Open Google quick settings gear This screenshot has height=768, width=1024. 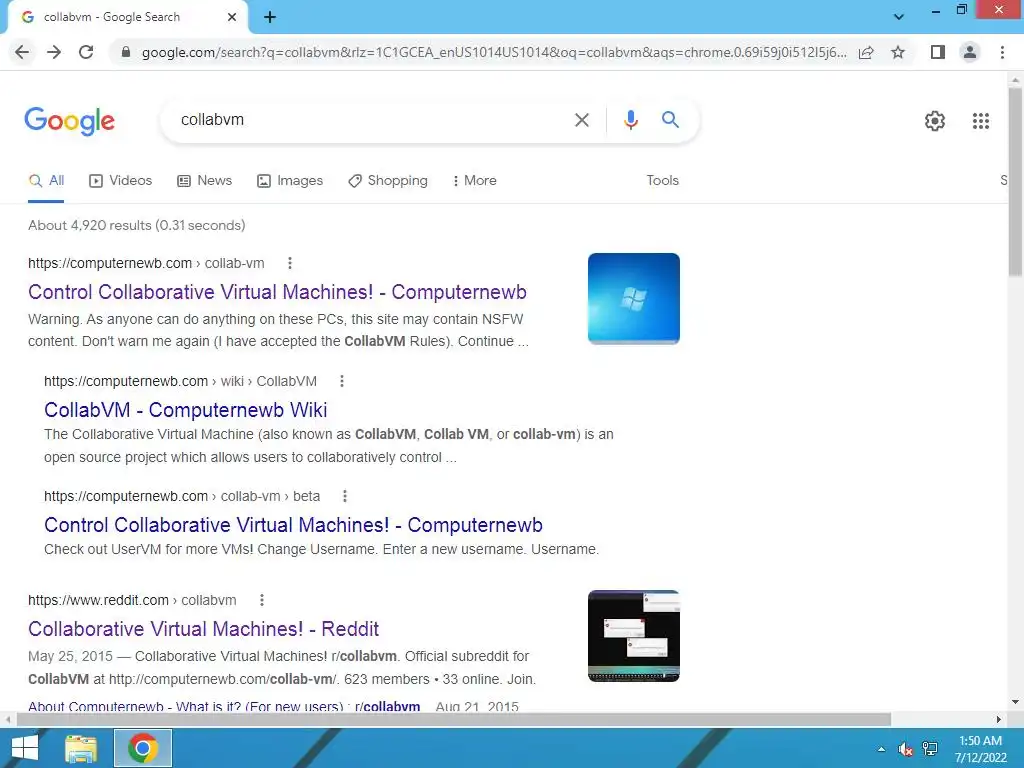(x=935, y=121)
